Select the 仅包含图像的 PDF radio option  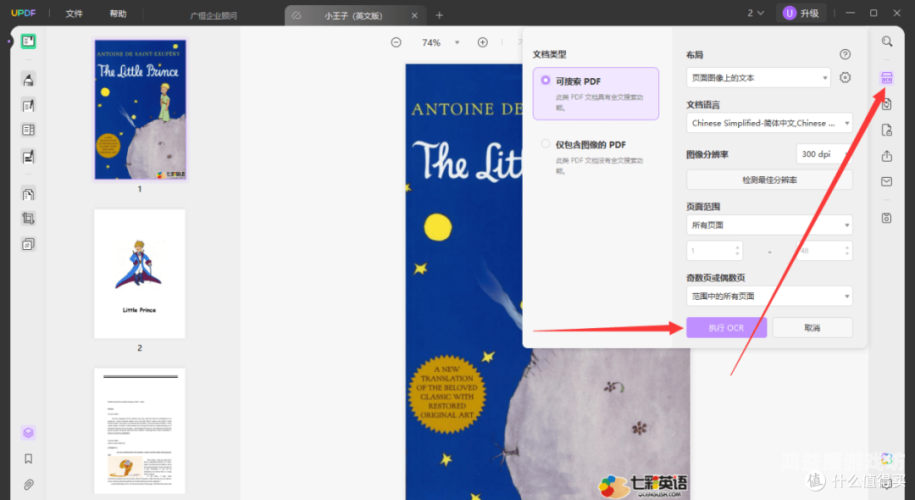click(x=545, y=145)
